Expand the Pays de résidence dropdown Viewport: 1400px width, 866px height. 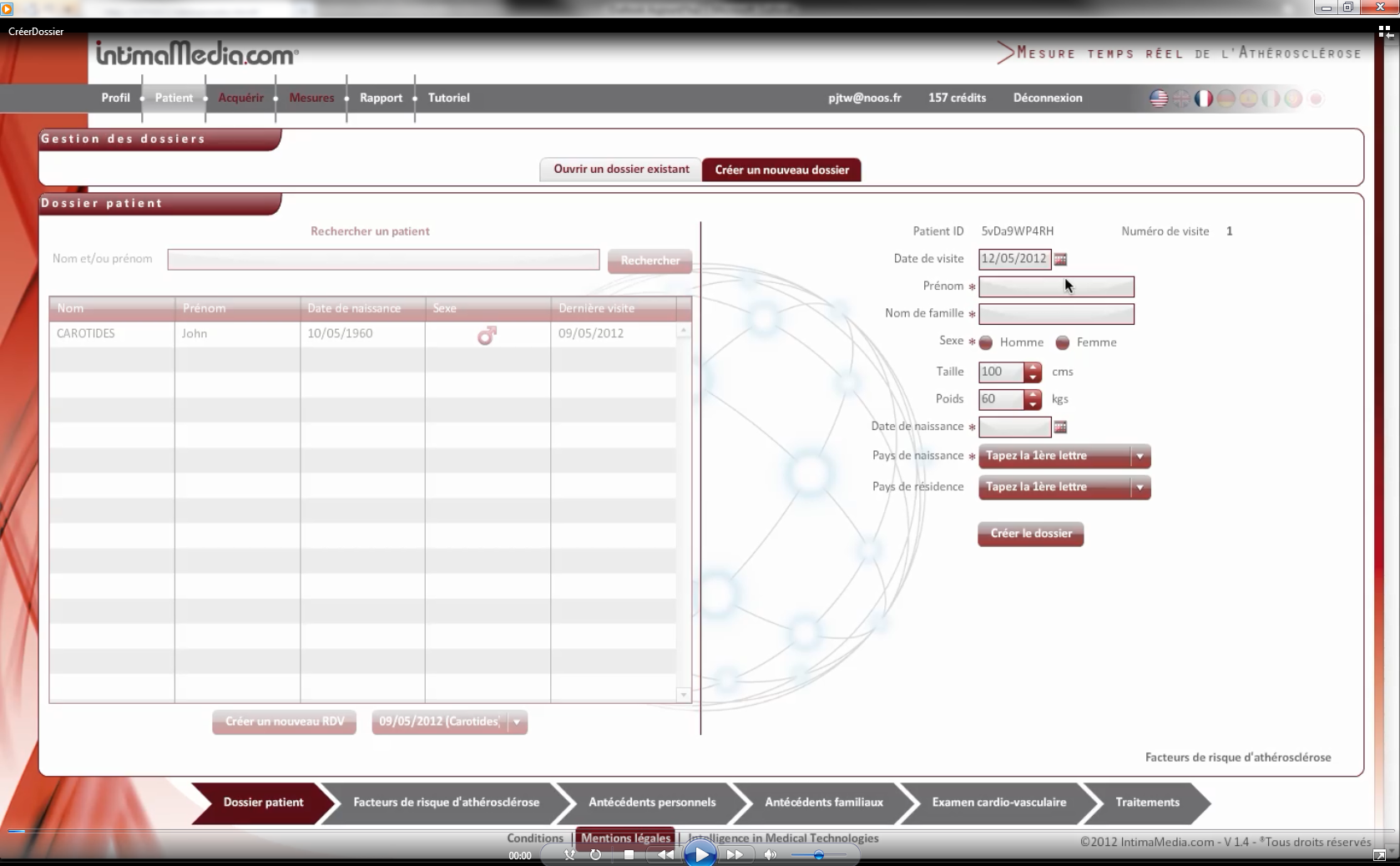pyautogui.click(x=1140, y=488)
